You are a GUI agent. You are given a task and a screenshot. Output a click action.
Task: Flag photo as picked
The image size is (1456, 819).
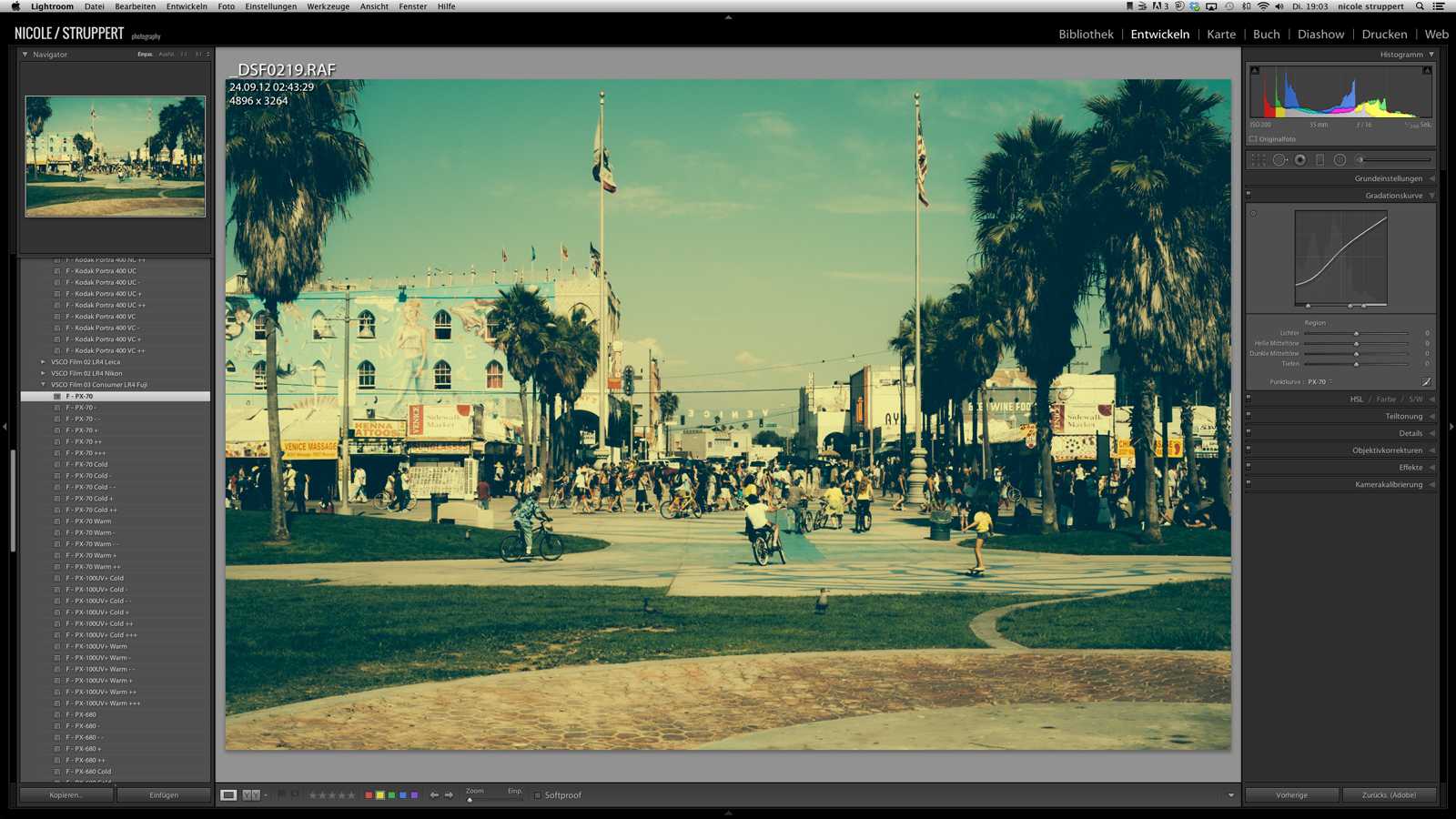[x=282, y=795]
